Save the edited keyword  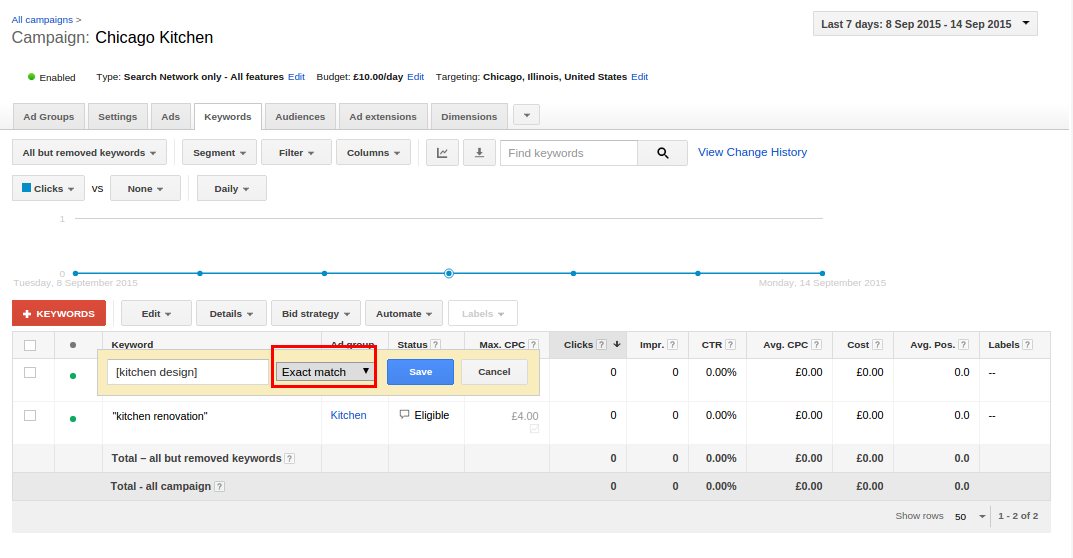pos(420,372)
